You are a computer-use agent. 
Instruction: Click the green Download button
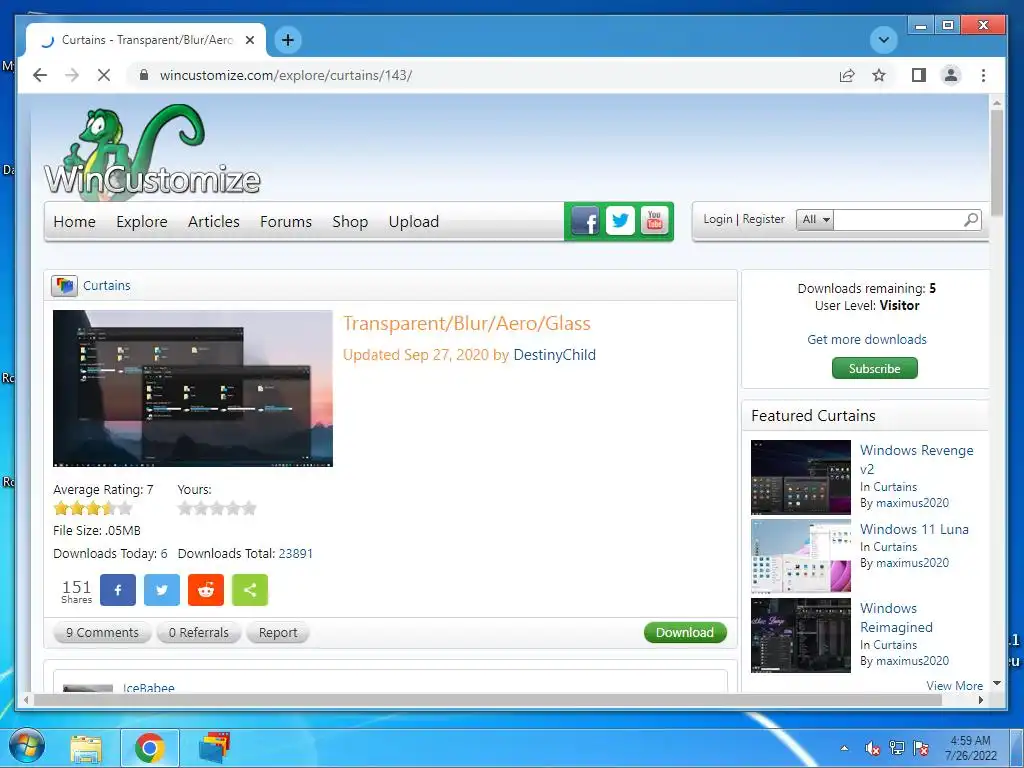pos(685,632)
